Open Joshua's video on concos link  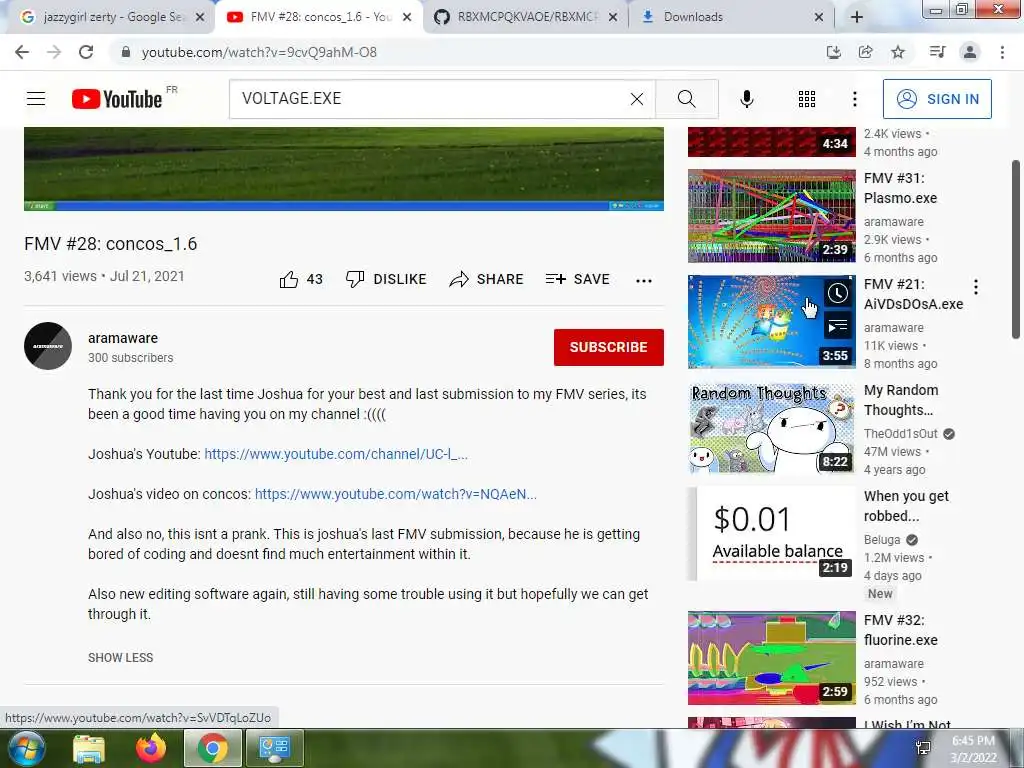pos(396,494)
